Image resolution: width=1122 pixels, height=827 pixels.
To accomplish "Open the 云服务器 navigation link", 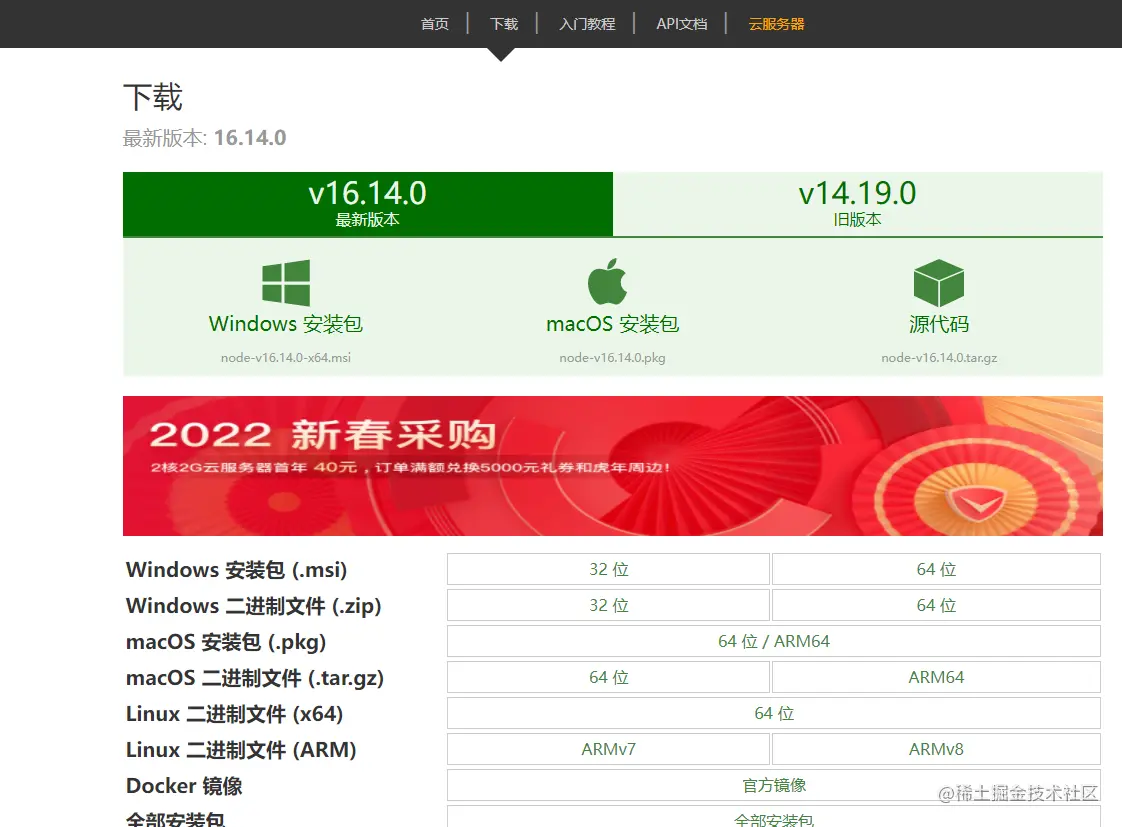I will tap(776, 24).
